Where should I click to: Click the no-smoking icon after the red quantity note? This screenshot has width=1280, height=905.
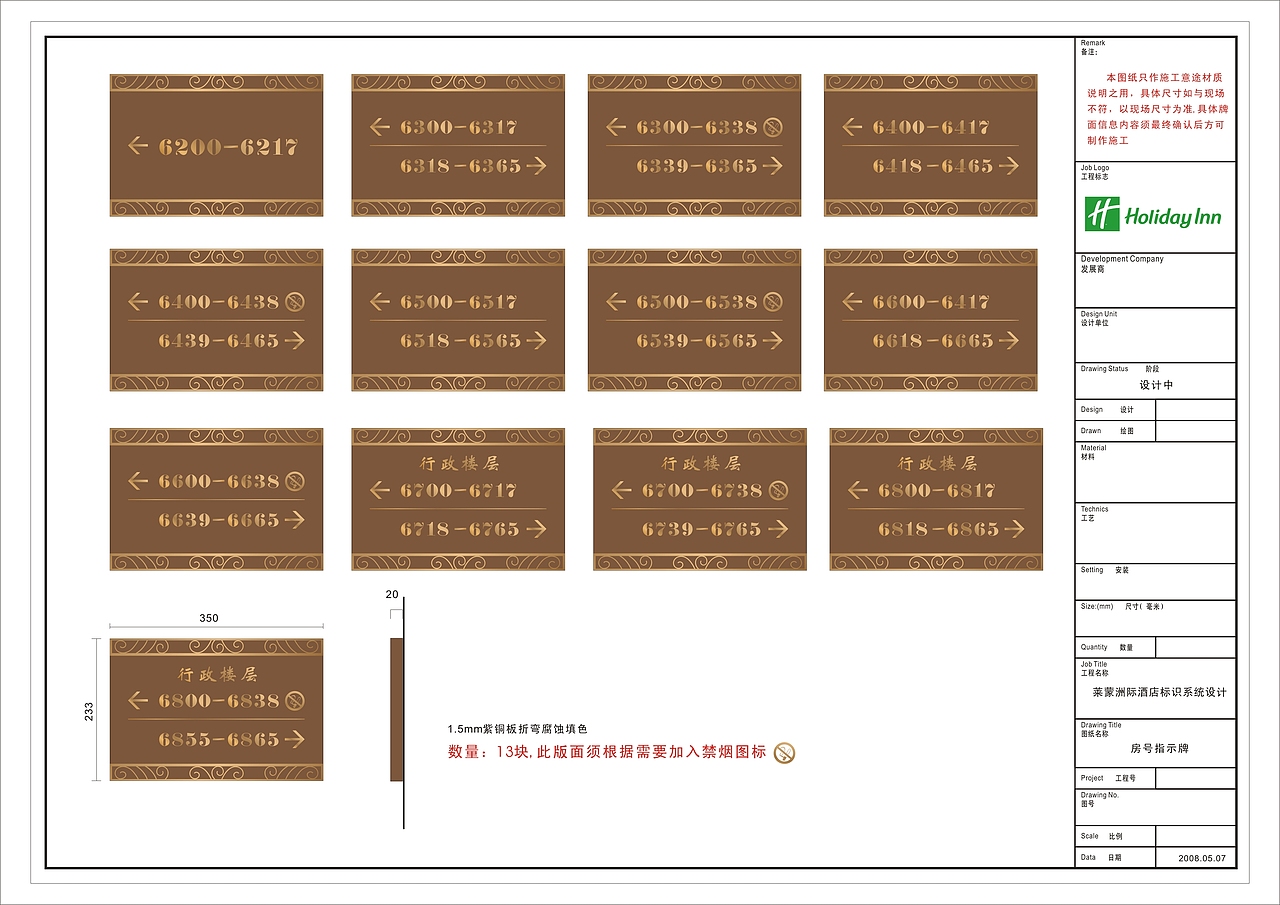pos(786,753)
